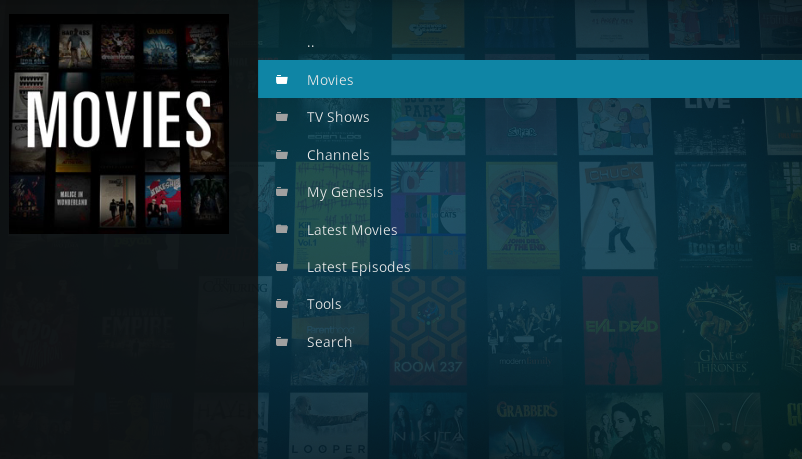Click the folder icon beside TV Shows
The width and height of the screenshot is (802, 459).
coord(282,117)
